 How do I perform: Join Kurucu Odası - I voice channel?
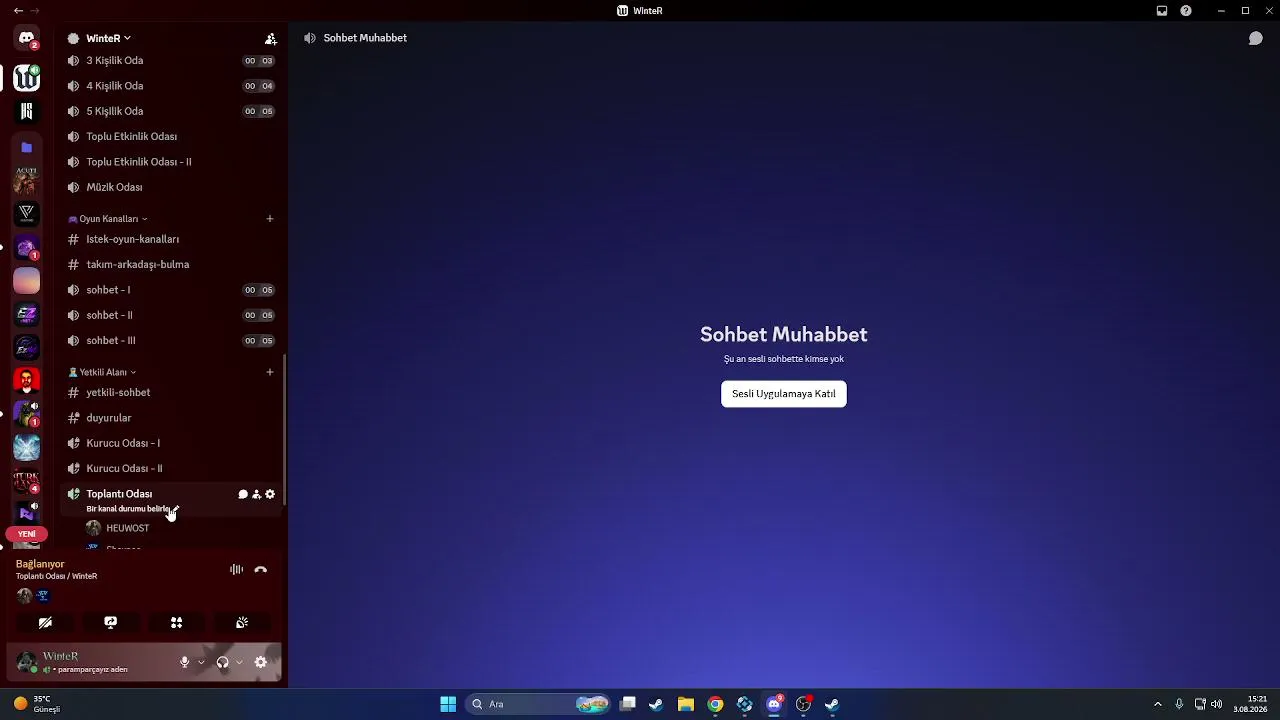171,443
